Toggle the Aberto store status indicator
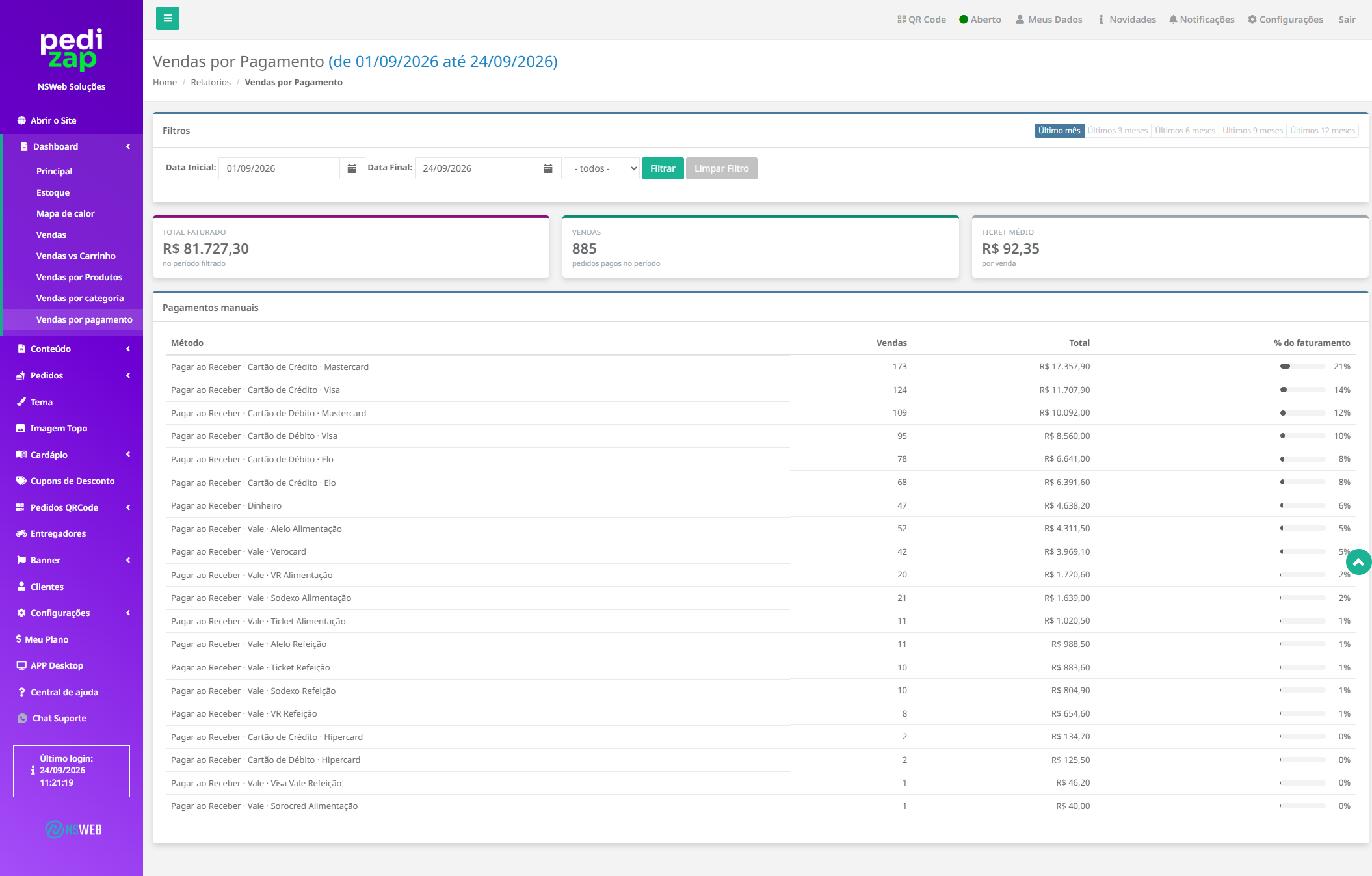This screenshot has width=1372, height=876. pos(980,20)
